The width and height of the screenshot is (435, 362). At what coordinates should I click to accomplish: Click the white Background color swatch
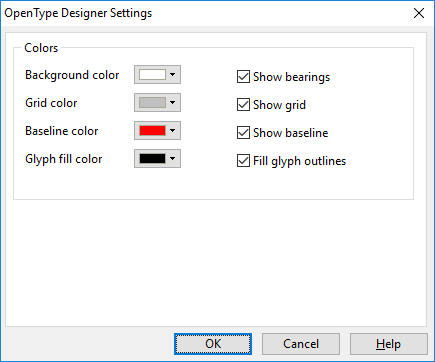pos(152,75)
